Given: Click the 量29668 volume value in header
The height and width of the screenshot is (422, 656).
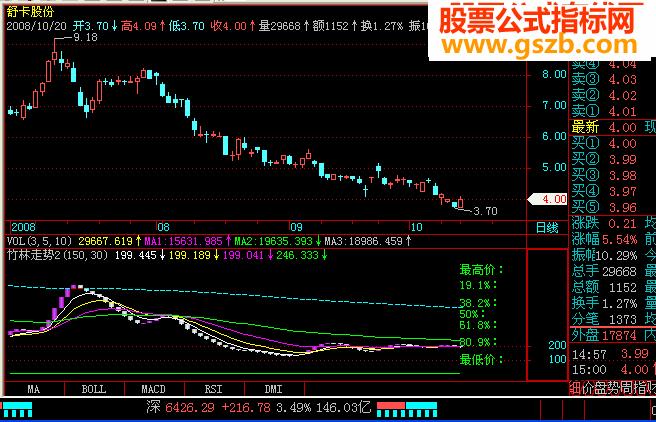Looking at the screenshot, I should pos(279,26).
